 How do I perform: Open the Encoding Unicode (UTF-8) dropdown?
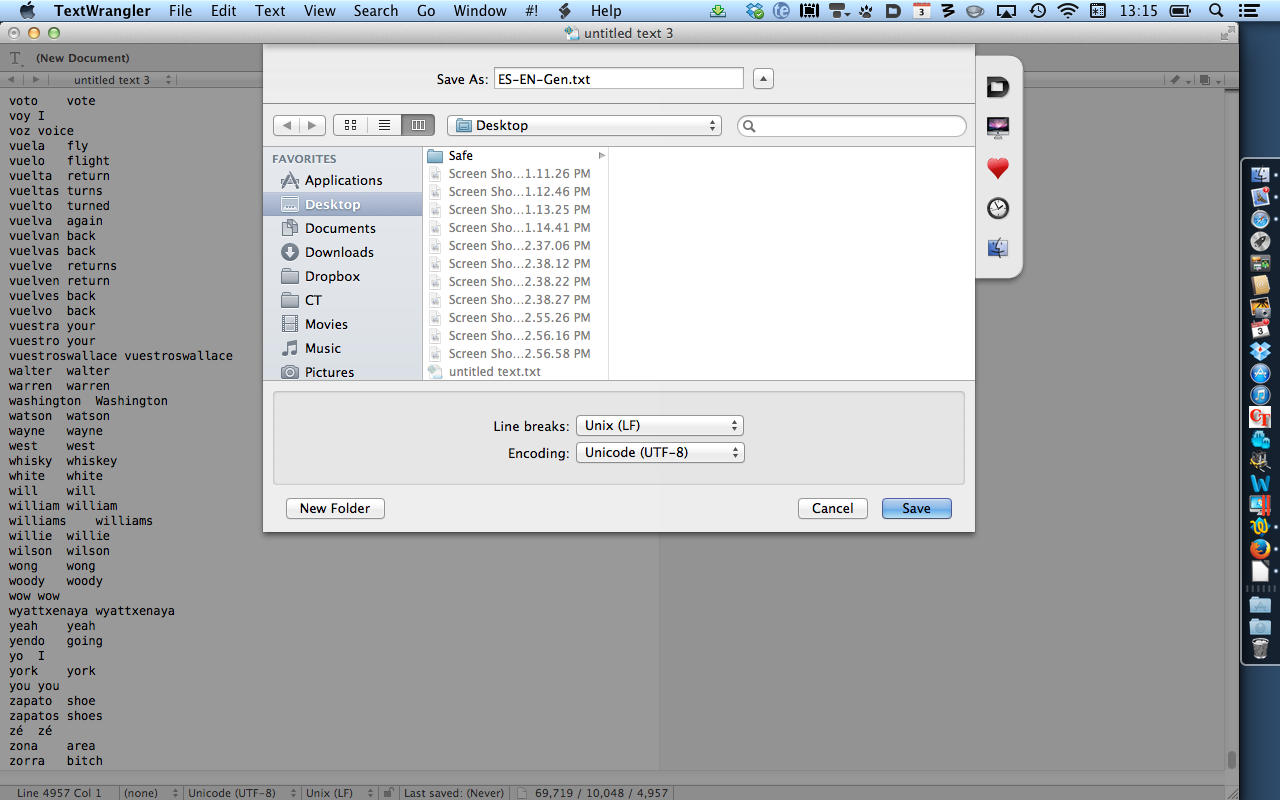[660, 453]
